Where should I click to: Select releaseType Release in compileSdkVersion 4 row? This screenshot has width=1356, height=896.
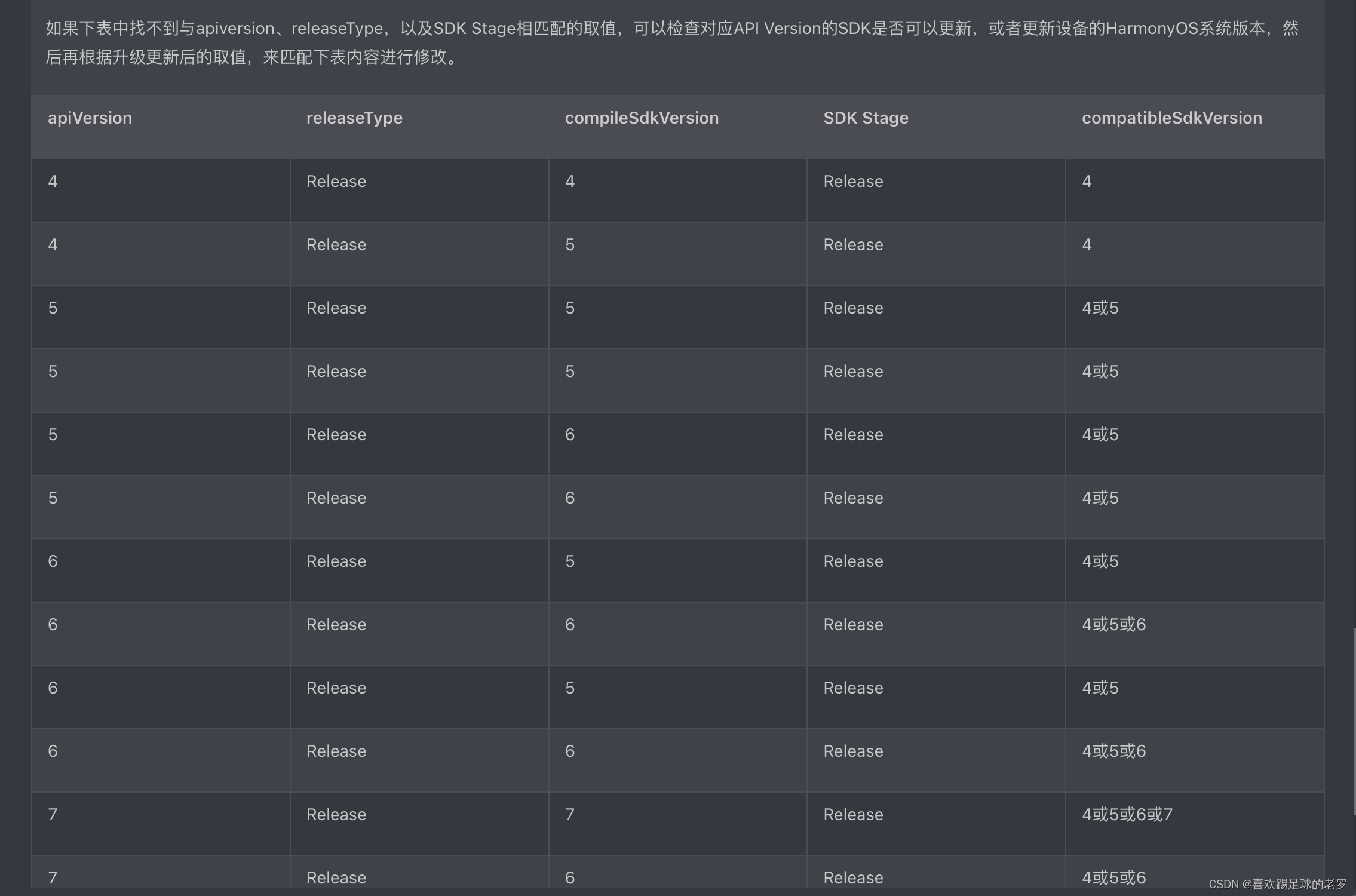pos(419,191)
